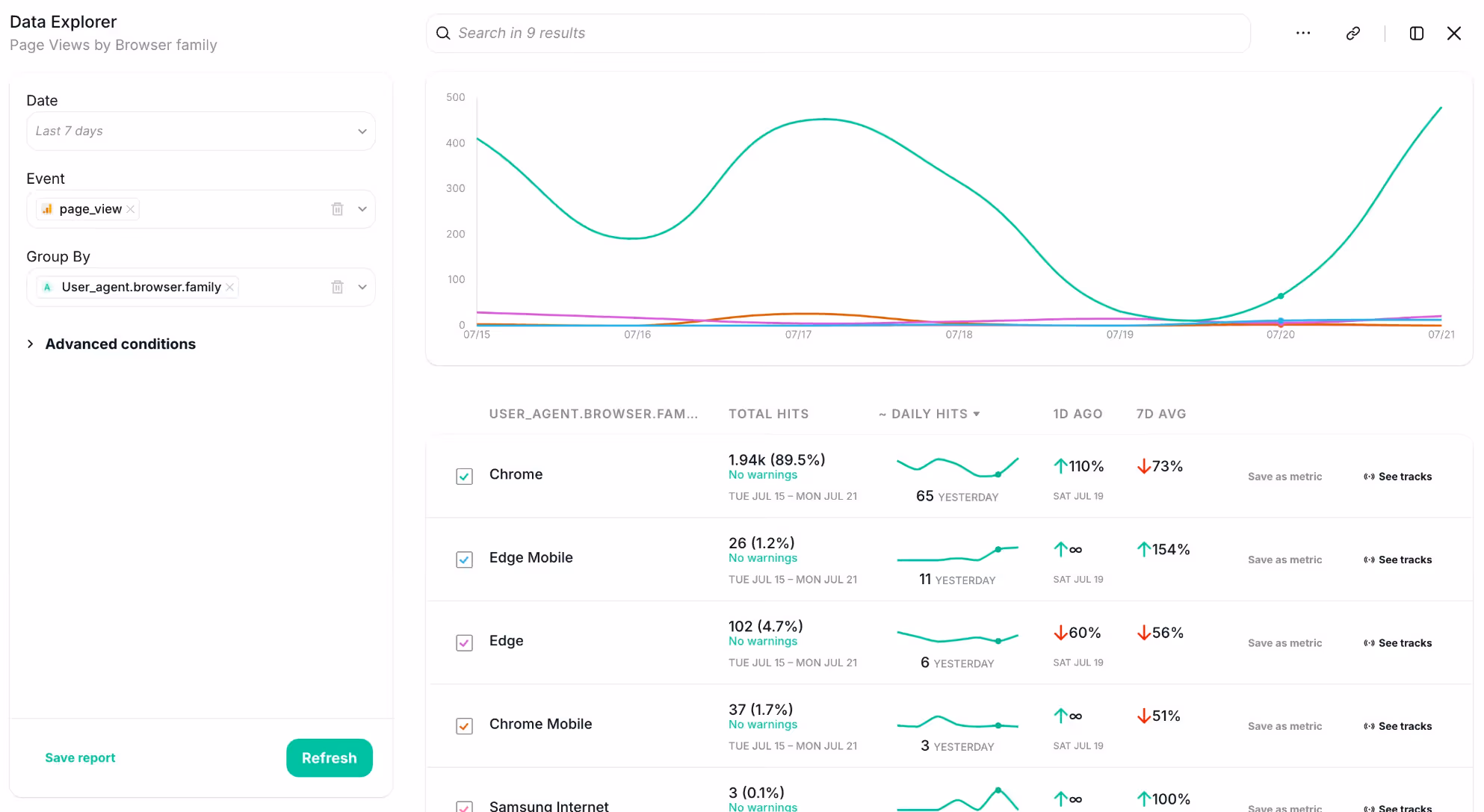Delete the page_view event with trash icon
The height and width of the screenshot is (812, 1484).
pyautogui.click(x=337, y=209)
